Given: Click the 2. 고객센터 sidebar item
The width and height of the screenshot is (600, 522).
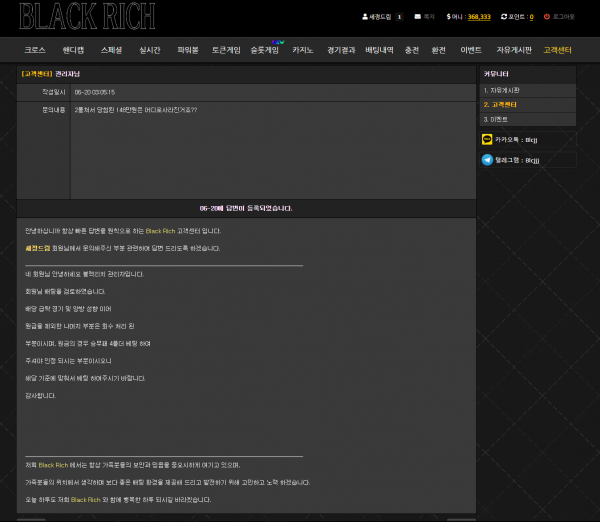Looking at the screenshot, I should pos(500,104).
